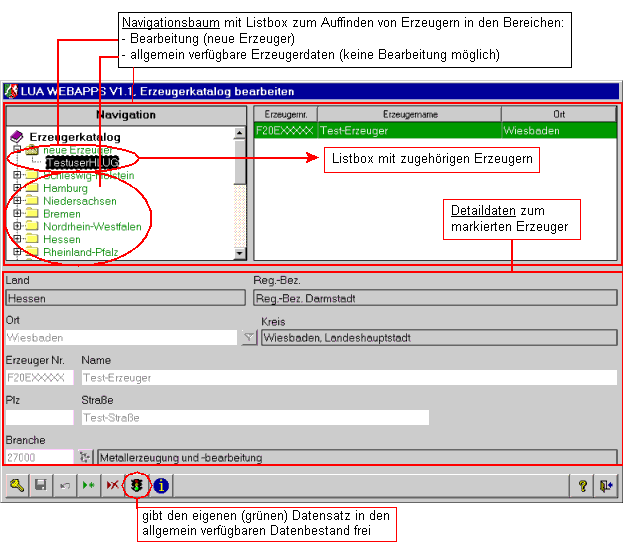Click the red X delete icon
Viewport: 623px width, 550px height.
(113, 485)
